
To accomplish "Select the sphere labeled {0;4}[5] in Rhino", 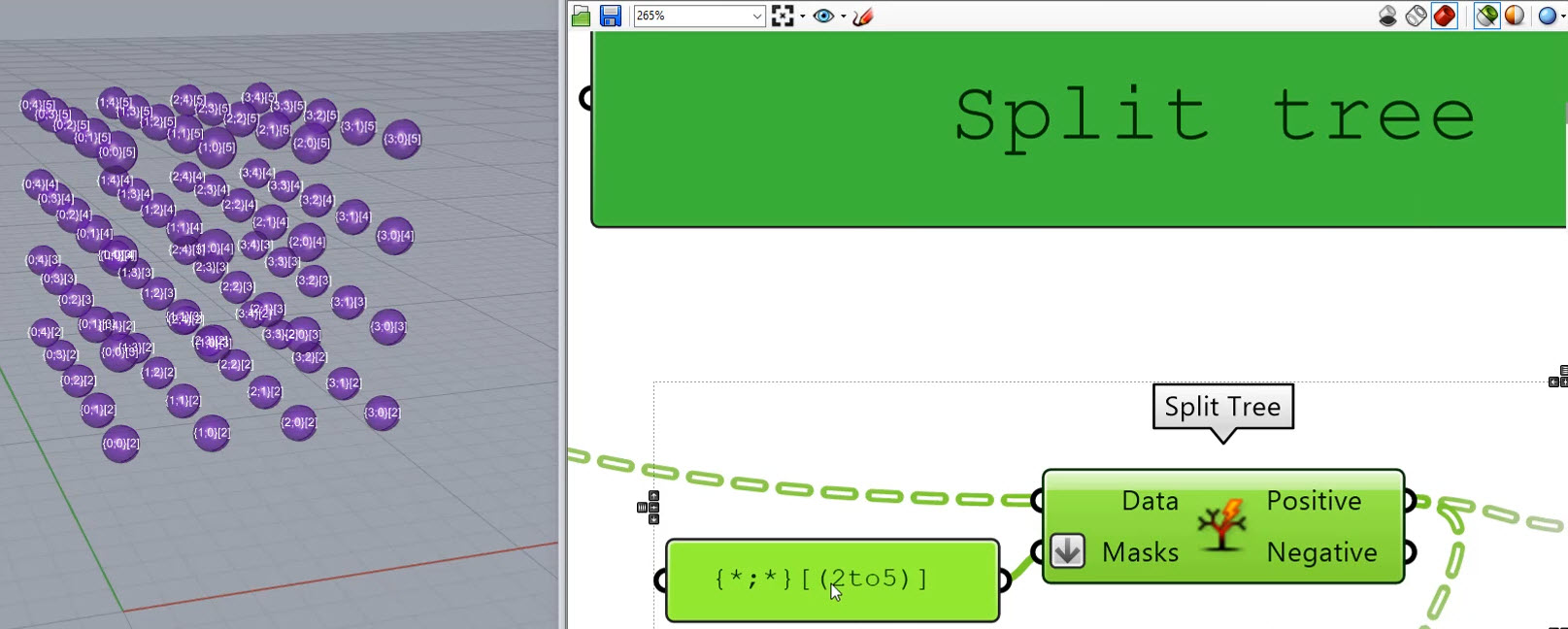I will pos(37,105).
